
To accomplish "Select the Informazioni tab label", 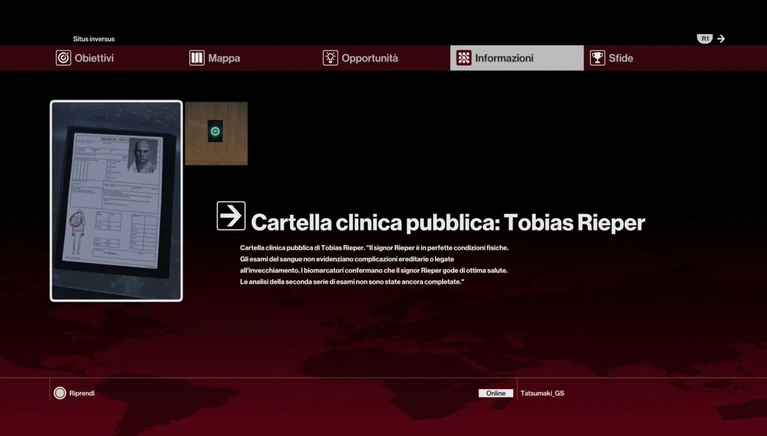I will coord(504,58).
